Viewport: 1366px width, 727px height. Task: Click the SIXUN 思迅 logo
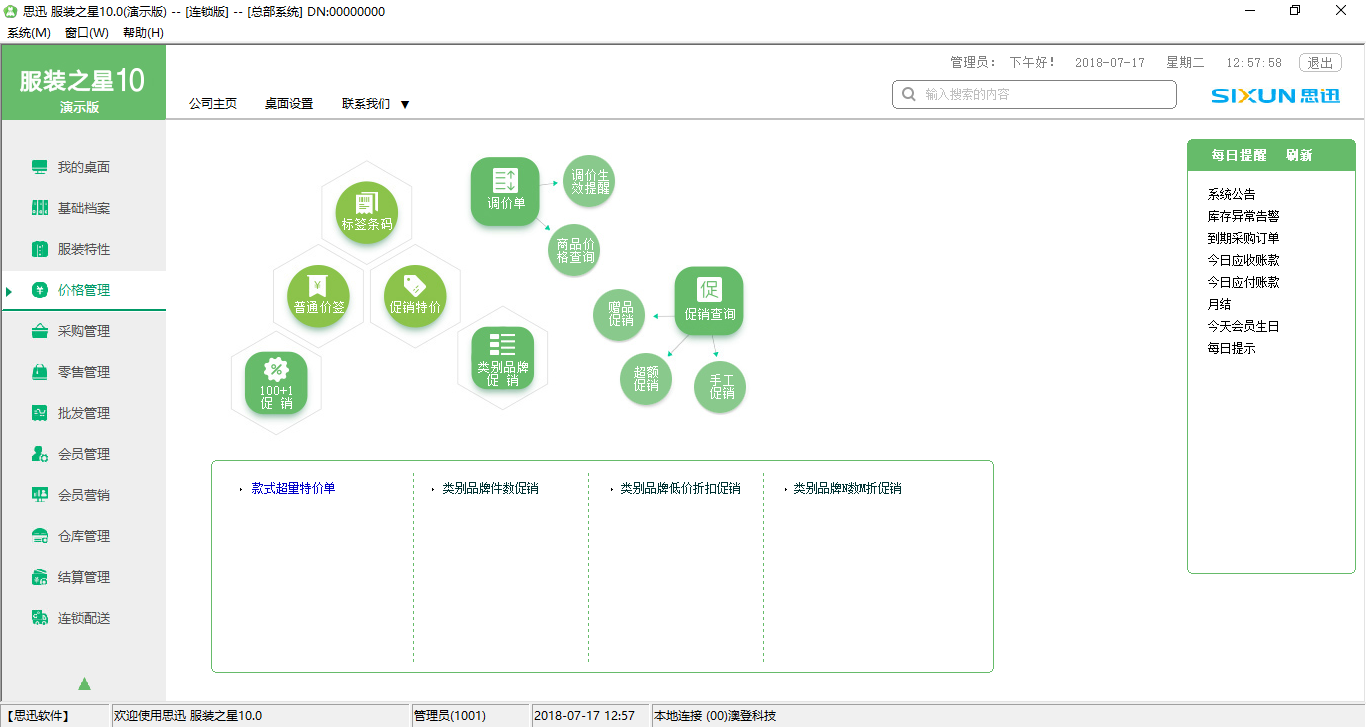[1275, 96]
